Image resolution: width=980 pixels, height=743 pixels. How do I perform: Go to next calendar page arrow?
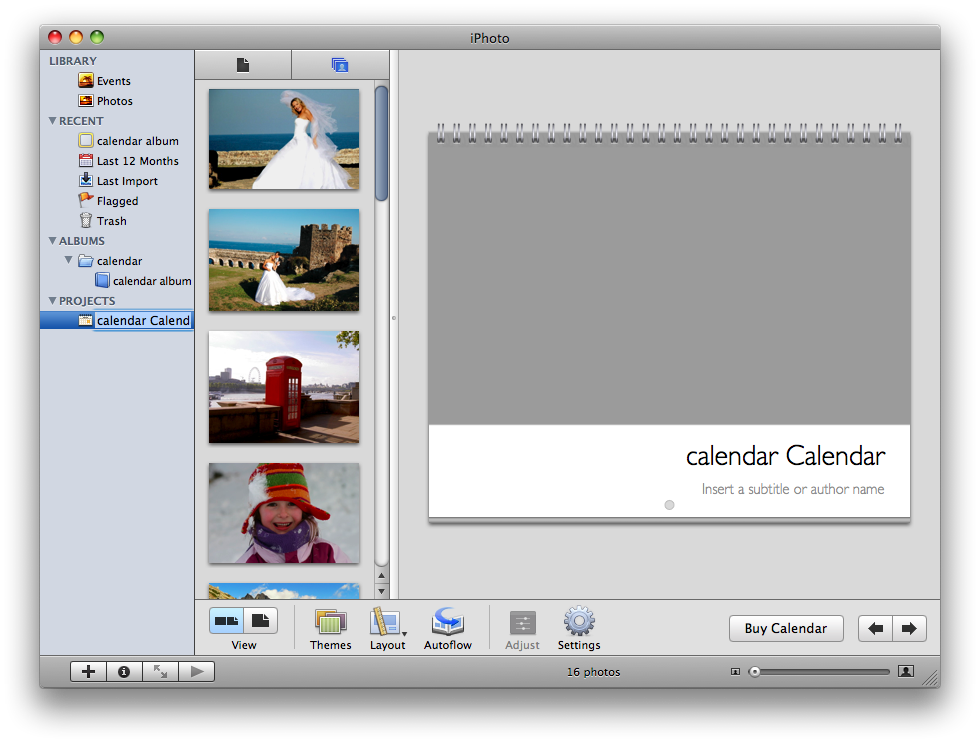pyautogui.click(x=909, y=629)
